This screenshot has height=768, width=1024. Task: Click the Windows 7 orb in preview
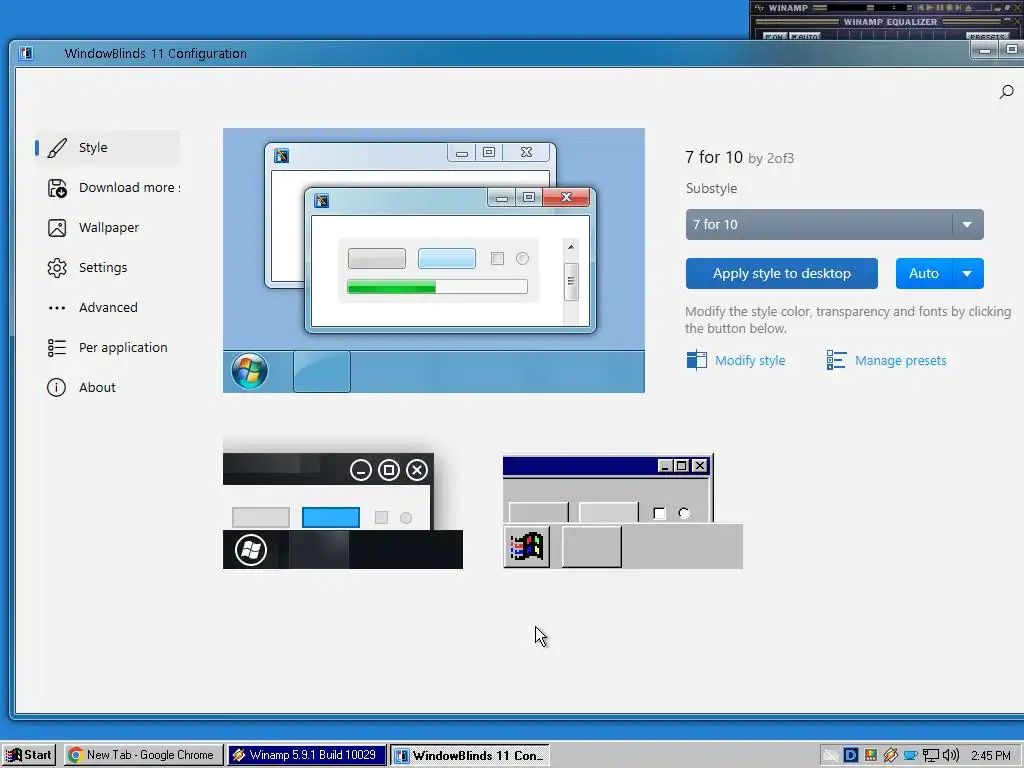[249, 371]
